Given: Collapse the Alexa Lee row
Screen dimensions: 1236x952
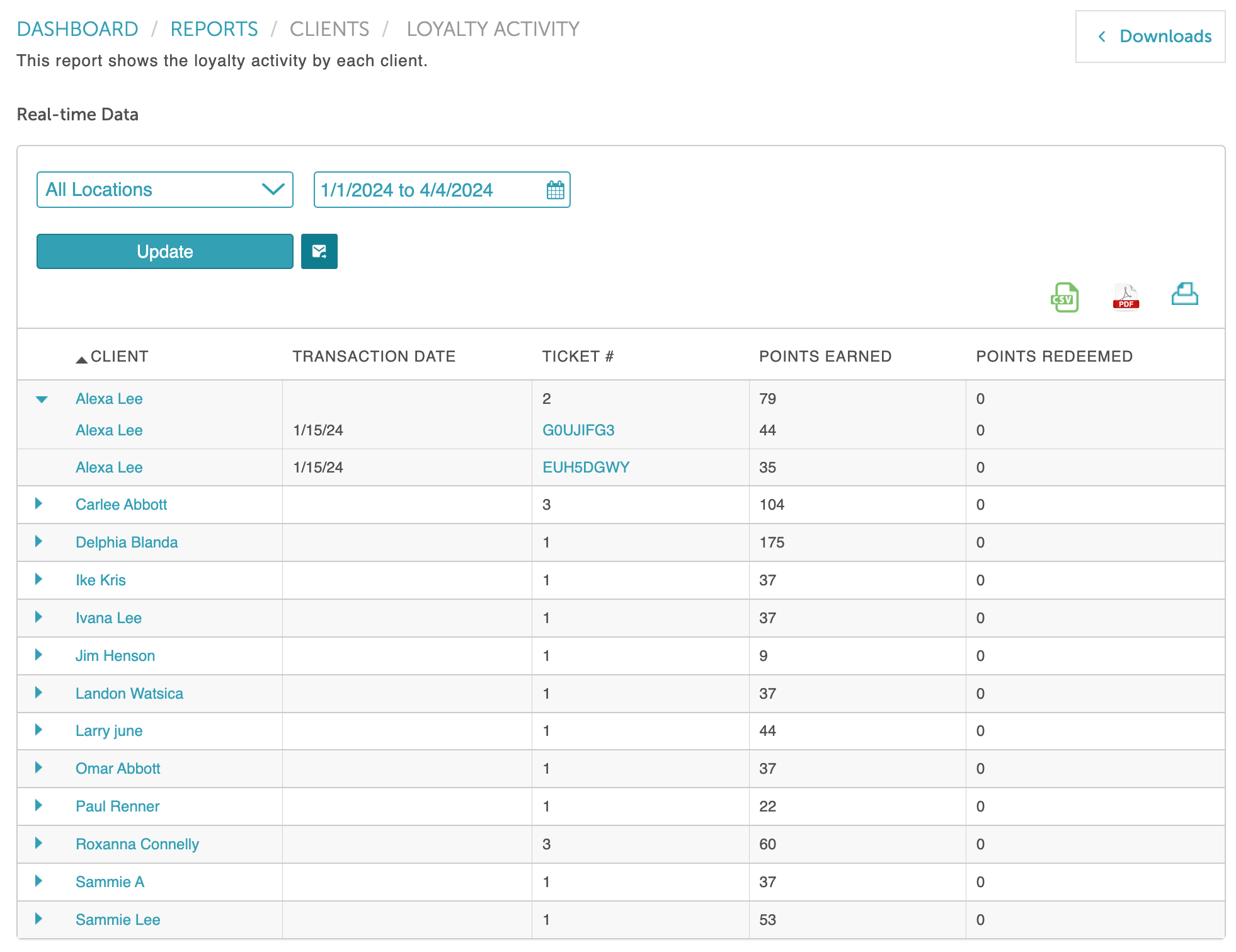Looking at the screenshot, I should tap(42, 399).
